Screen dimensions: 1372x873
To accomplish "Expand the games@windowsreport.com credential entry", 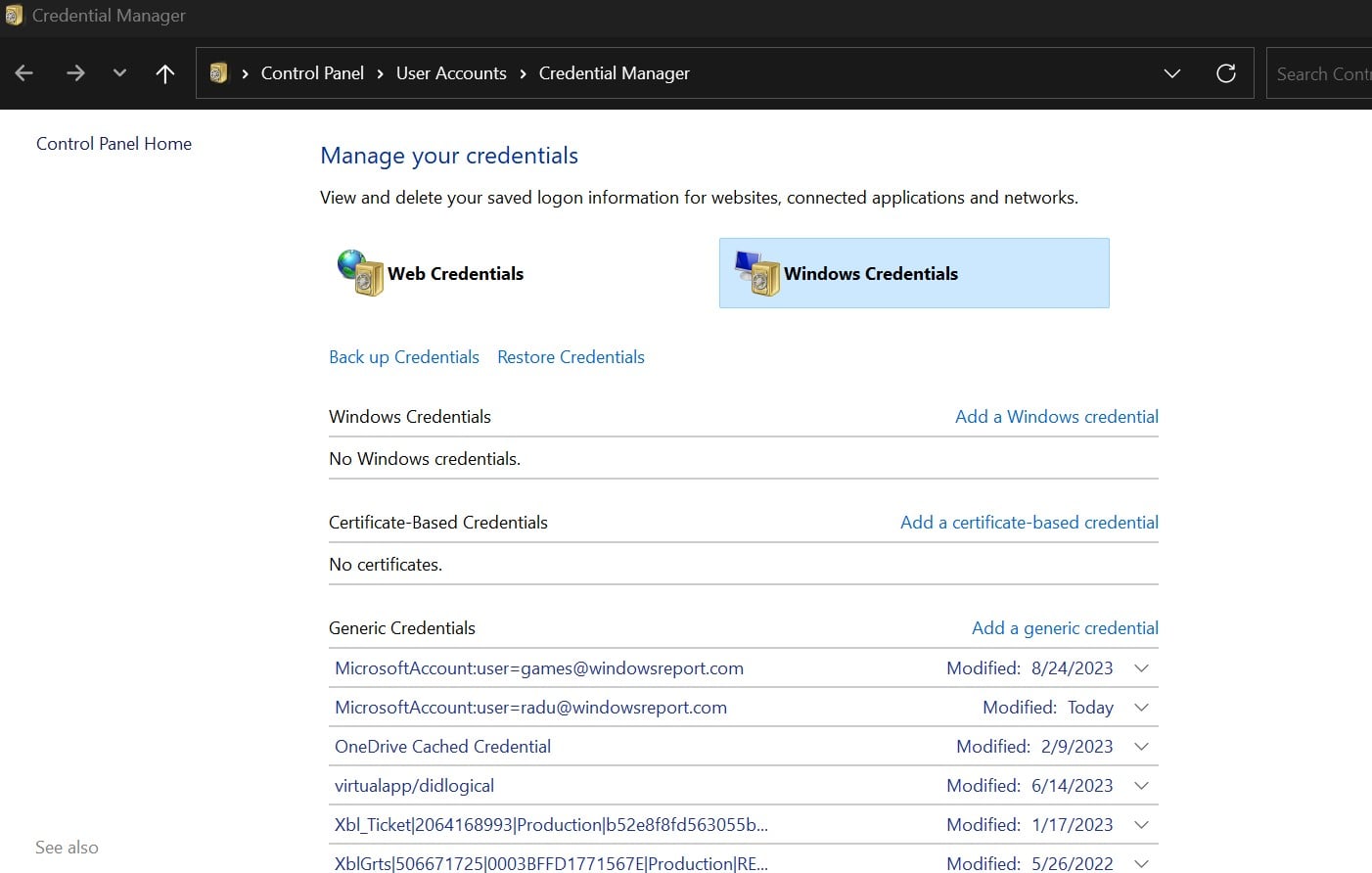I will (x=1141, y=668).
